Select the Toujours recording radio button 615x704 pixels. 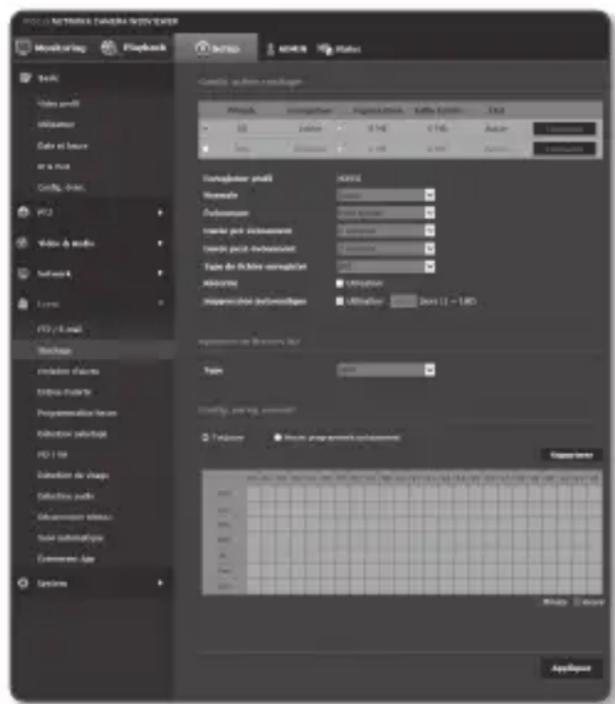tap(205, 437)
